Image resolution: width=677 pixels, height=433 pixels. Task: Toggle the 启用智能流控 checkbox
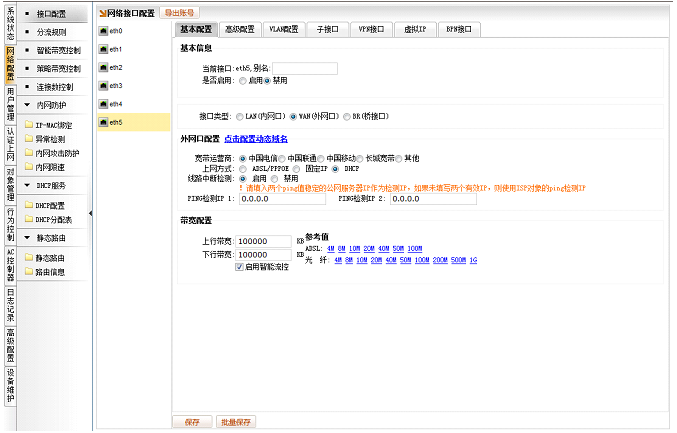click(x=239, y=267)
